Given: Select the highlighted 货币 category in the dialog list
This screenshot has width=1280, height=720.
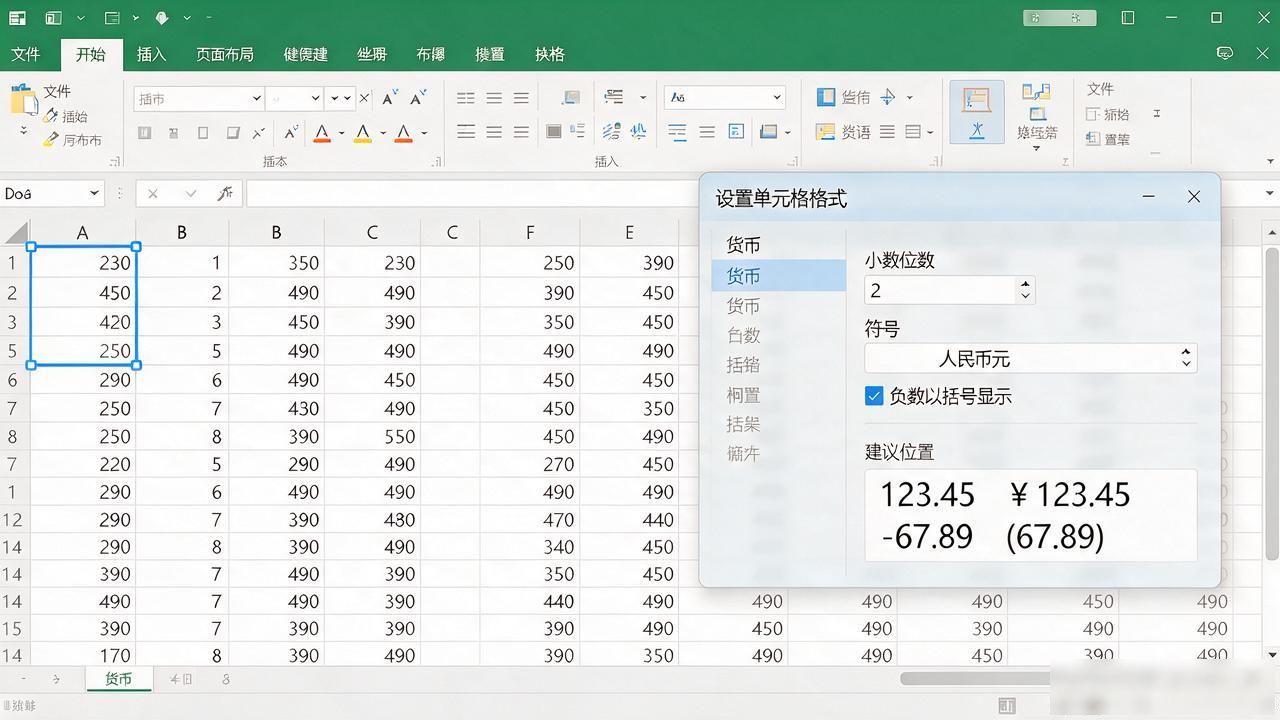Looking at the screenshot, I should pyautogui.click(x=779, y=275).
